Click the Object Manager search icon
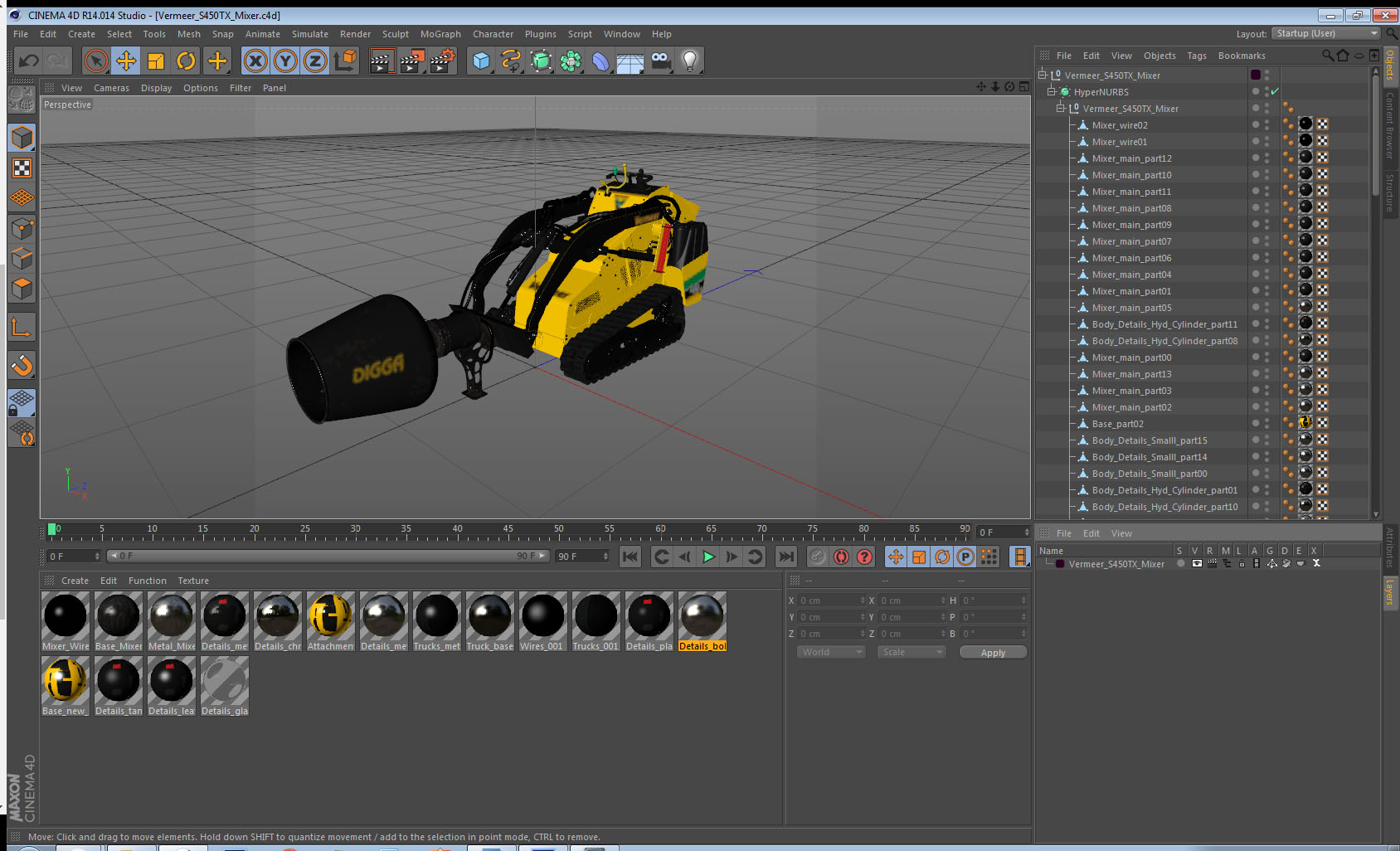Viewport: 1400px width, 851px height. [1327, 56]
